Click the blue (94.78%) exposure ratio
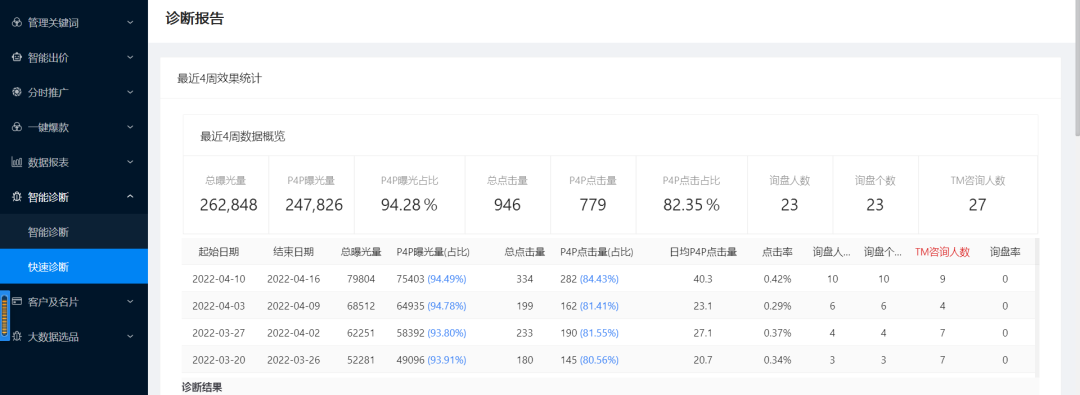Screen dimensions: 1080x395 click(447, 306)
